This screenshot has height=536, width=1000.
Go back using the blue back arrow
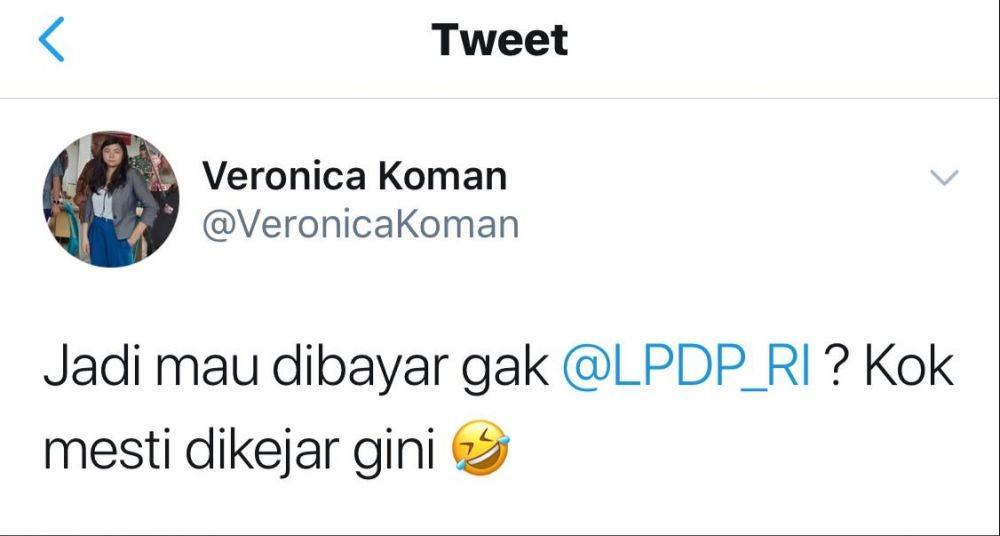[x=51, y=39]
